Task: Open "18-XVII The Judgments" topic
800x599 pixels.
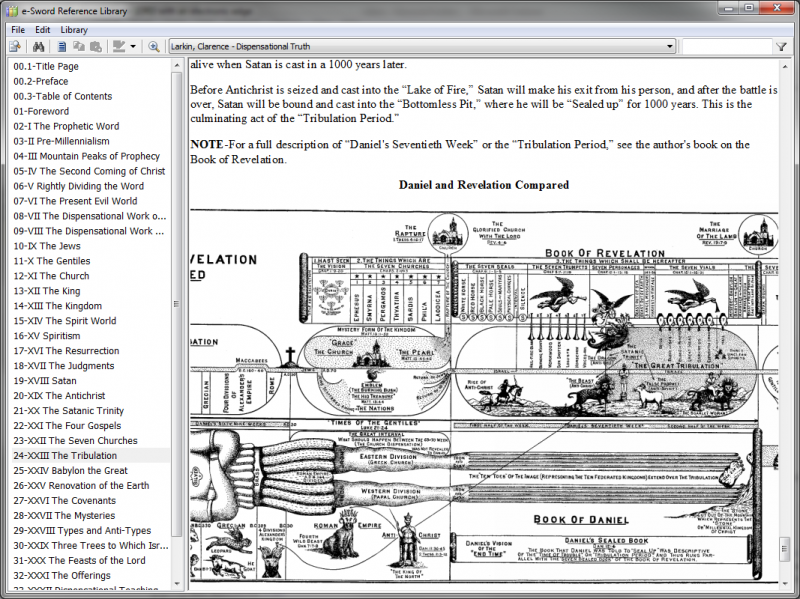Action: tap(64, 365)
